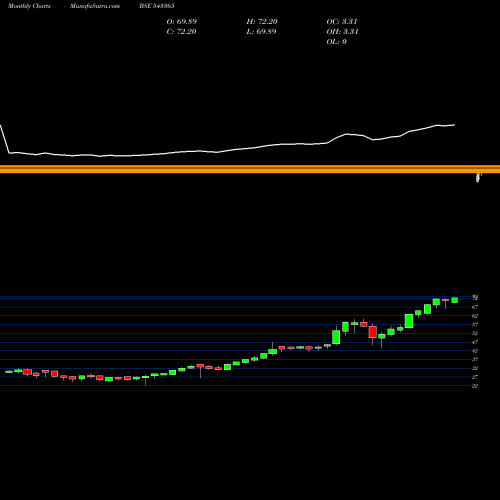
Task: Click the price axis label 62
Action: [x=475, y=316]
